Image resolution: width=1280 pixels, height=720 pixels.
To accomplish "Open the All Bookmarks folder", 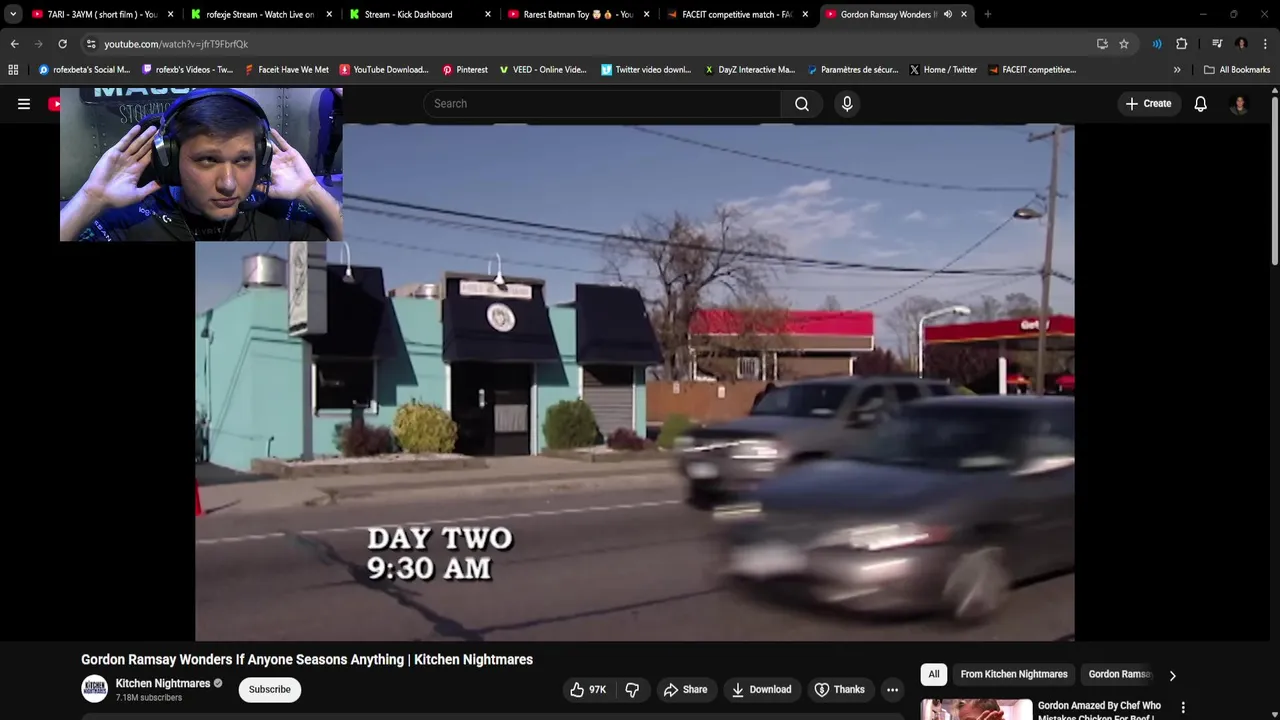I will [x=1237, y=70].
